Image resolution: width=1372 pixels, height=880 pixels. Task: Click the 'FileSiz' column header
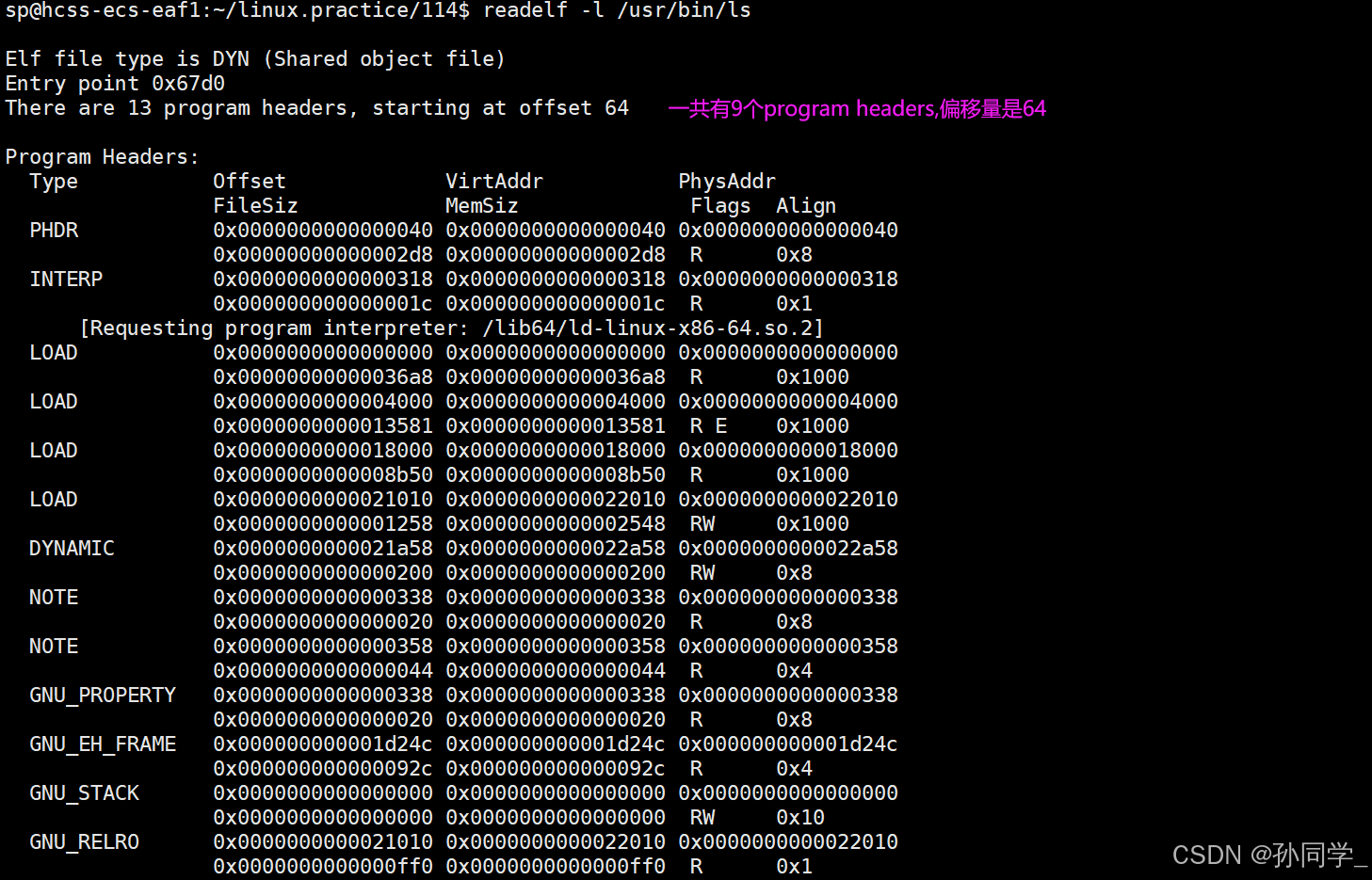click(255, 206)
